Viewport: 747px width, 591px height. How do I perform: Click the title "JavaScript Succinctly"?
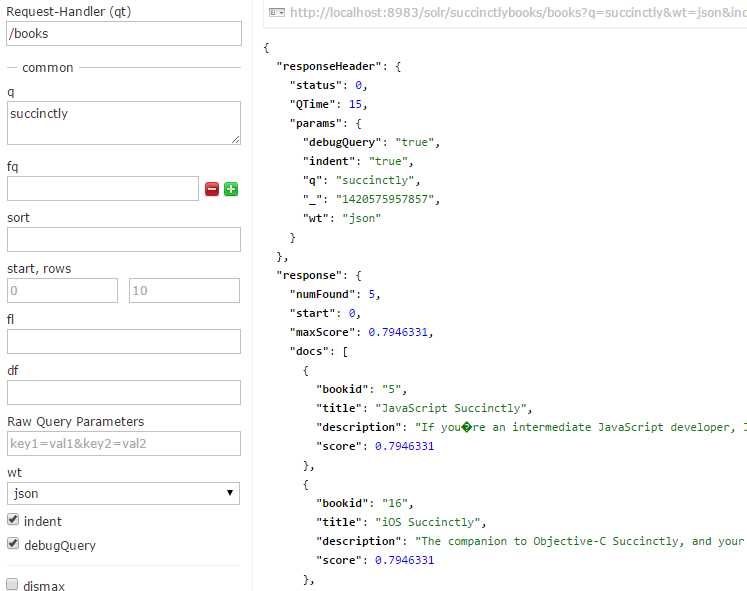click(x=451, y=408)
